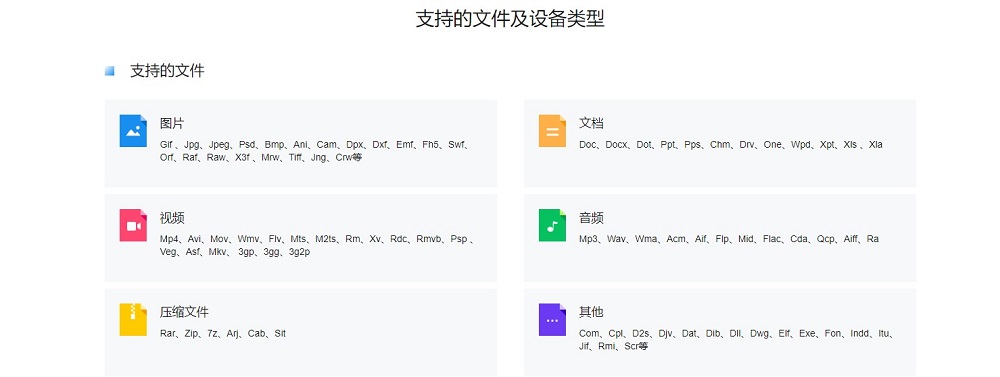This screenshot has height=377, width=1000.
Task: Click the other formats line starting with Jif
Action: click(x=614, y=346)
